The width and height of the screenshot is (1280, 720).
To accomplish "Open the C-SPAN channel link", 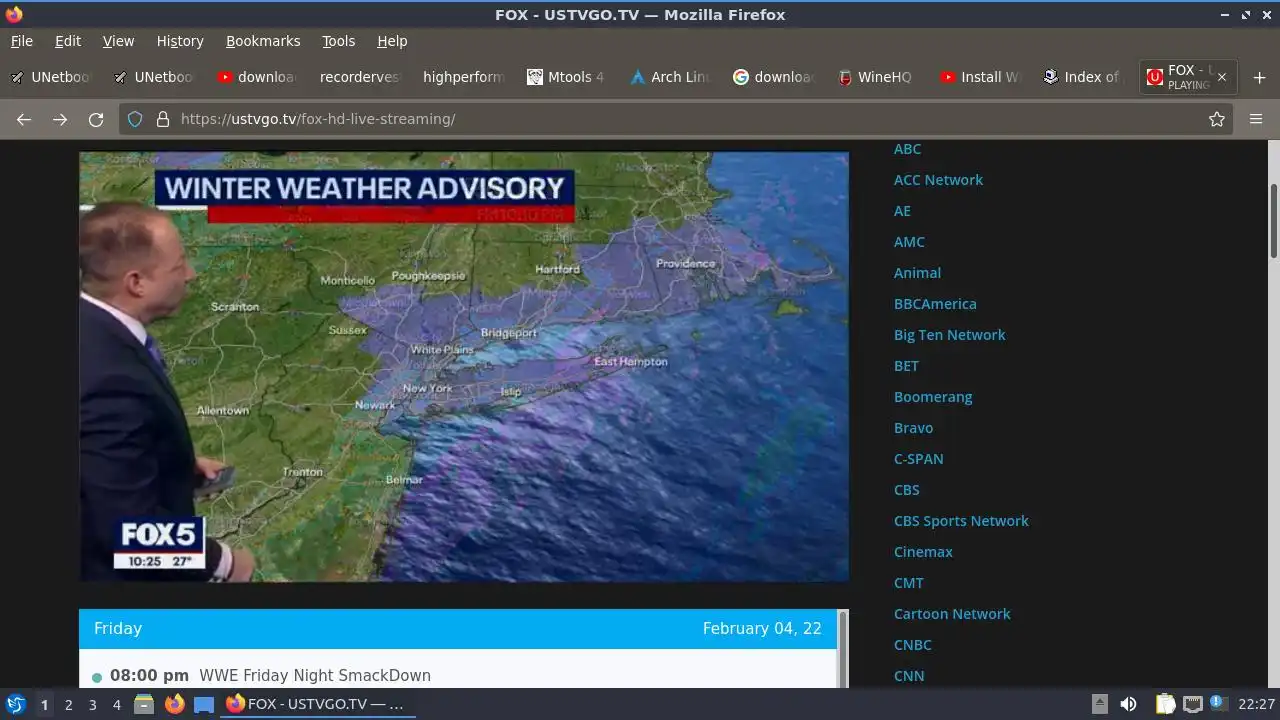I will tap(918, 459).
